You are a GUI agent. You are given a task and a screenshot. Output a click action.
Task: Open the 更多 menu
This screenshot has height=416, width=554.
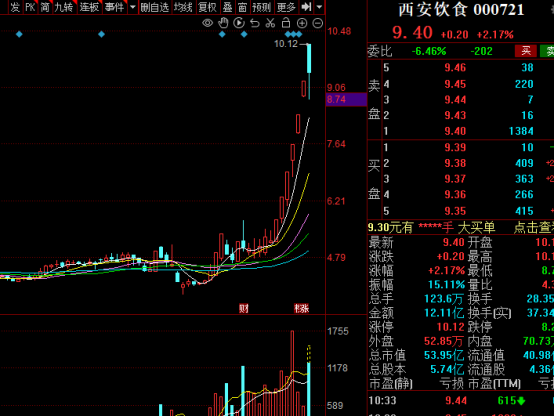286,7
